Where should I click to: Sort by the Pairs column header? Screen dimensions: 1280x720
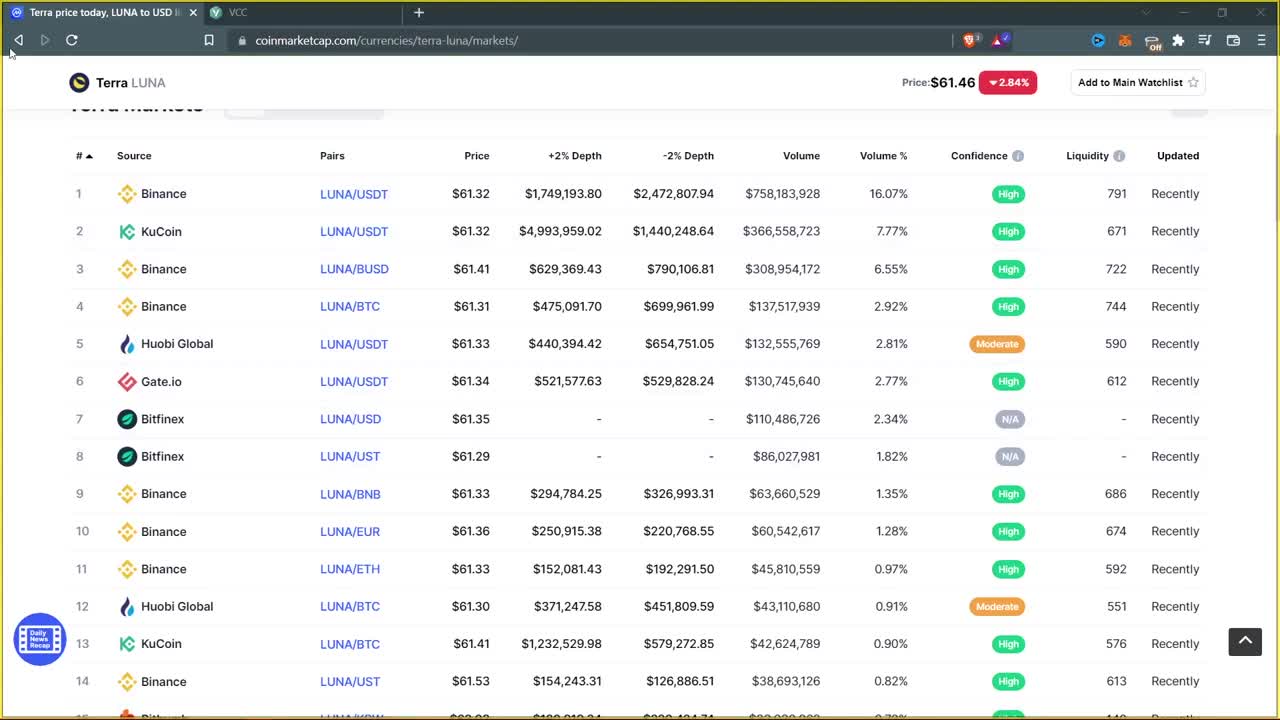tap(332, 156)
